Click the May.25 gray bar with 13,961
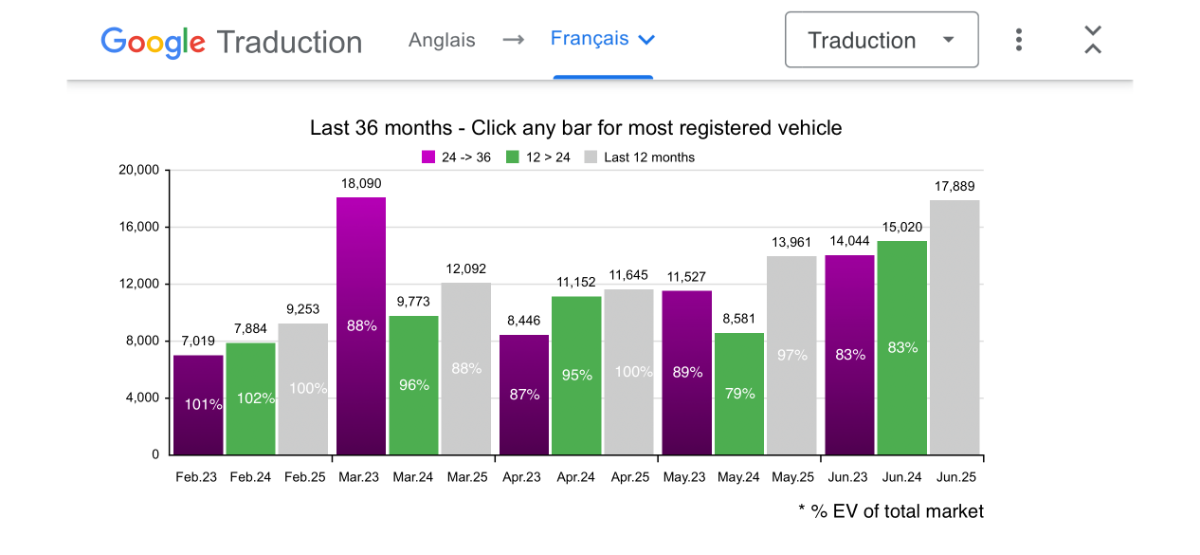 pyautogui.click(x=792, y=355)
